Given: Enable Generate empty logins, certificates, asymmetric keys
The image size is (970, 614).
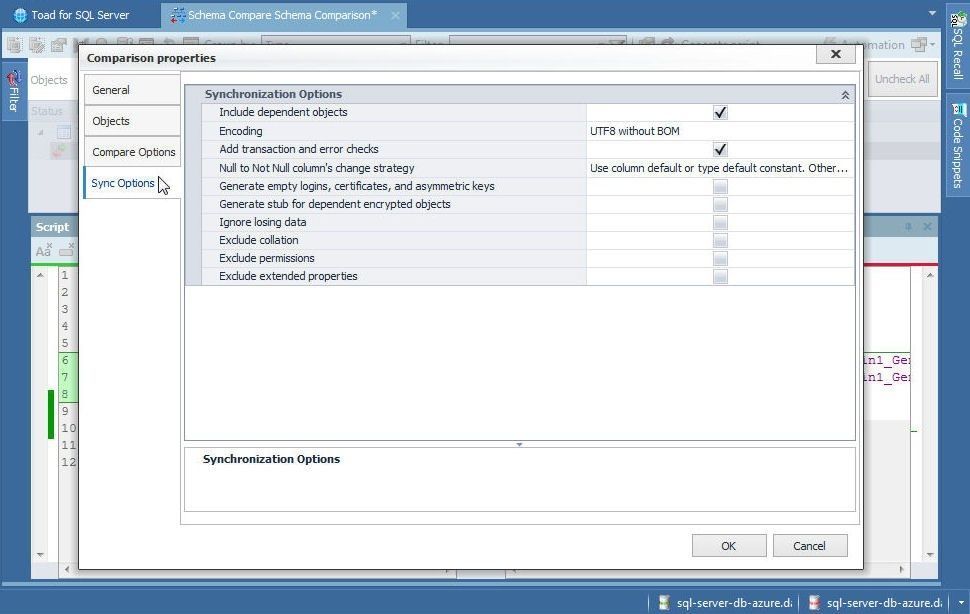Looking at the screenshot, I should (x=720, y=186).
